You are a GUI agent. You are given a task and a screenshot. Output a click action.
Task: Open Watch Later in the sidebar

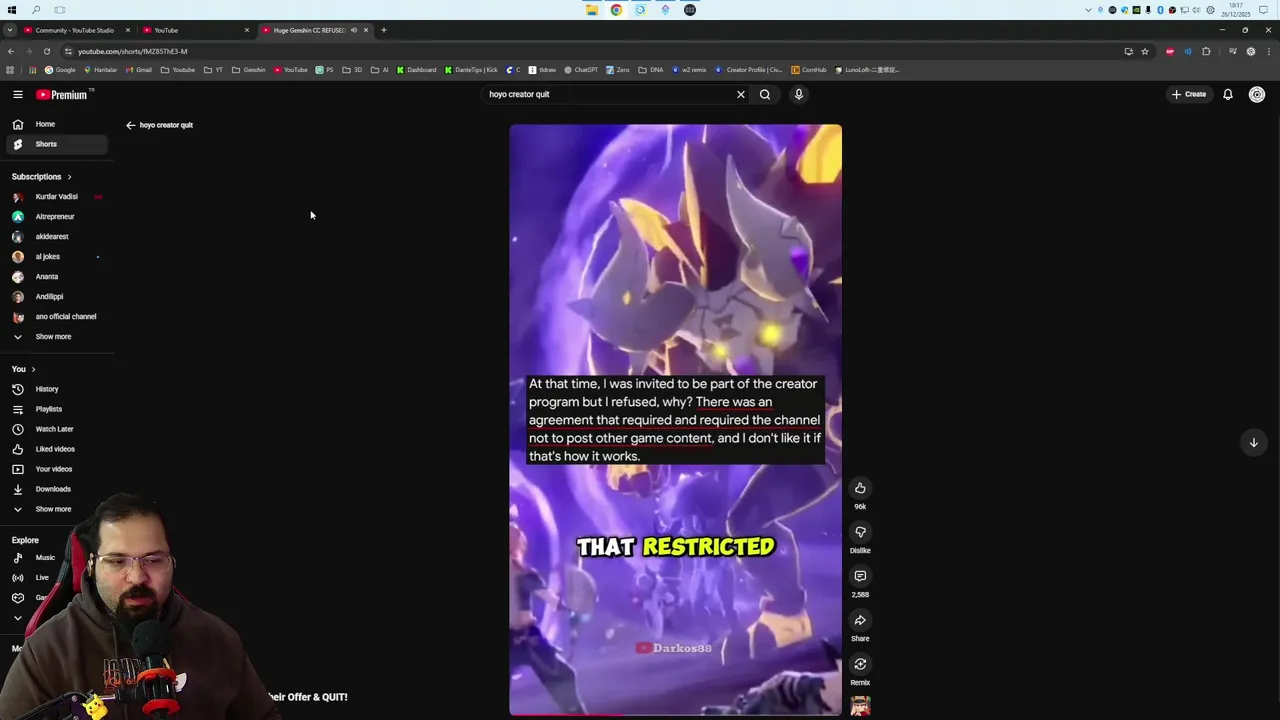pyautogui.click(x=55, y=429)
